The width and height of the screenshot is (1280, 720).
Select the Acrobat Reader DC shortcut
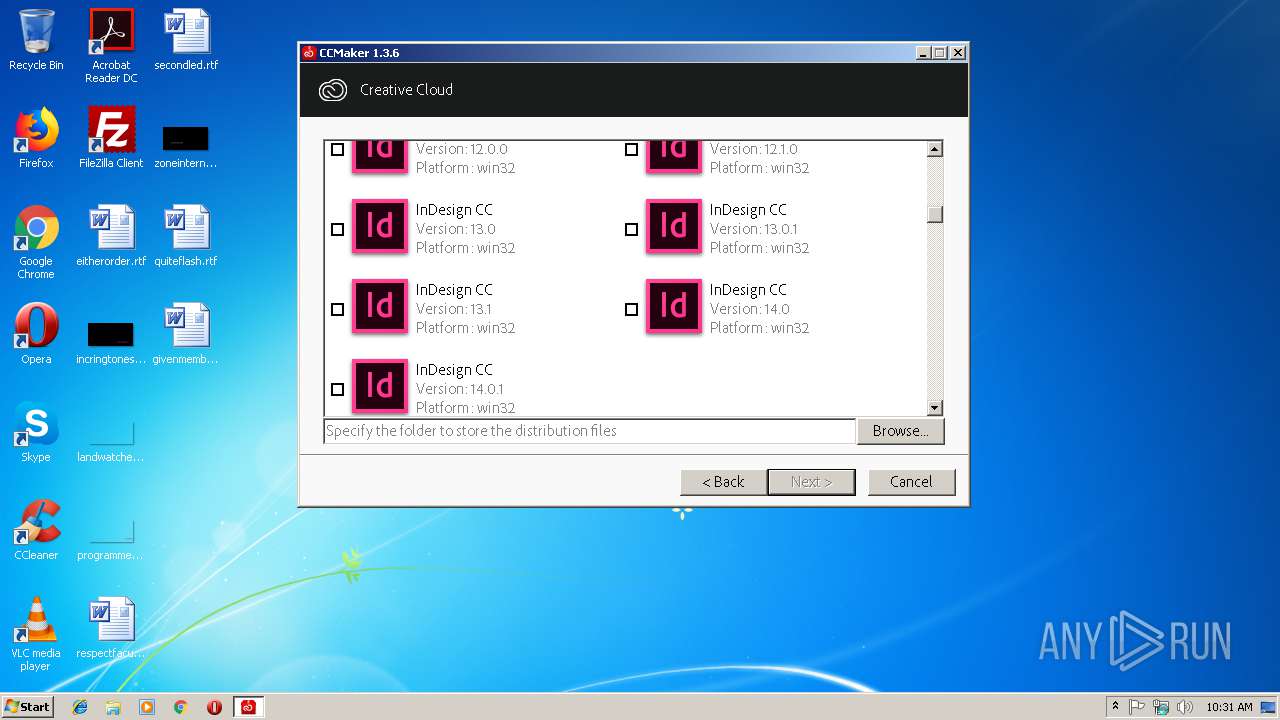[x=111, y=46]
